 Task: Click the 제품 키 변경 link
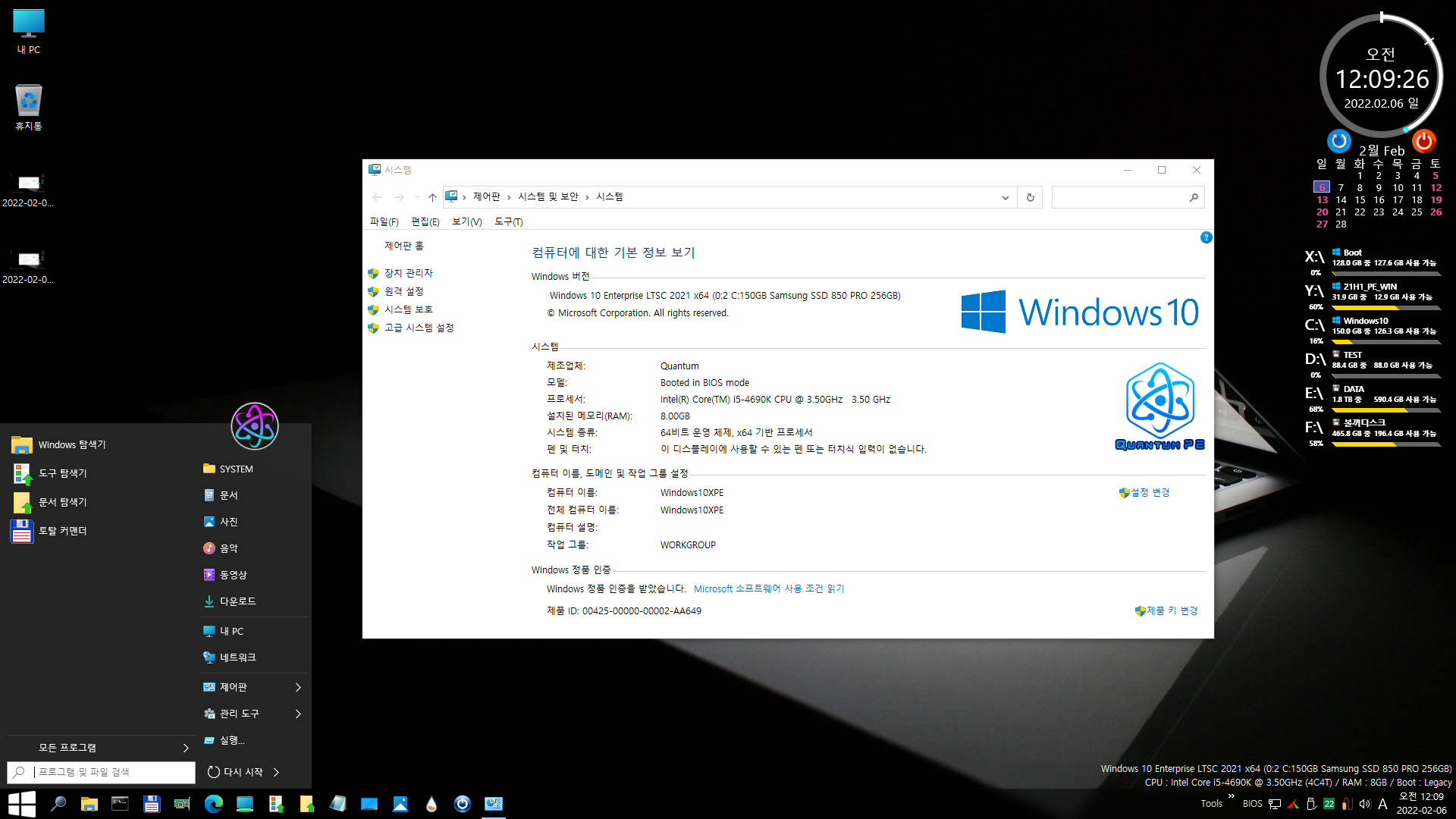[1172, 611]
